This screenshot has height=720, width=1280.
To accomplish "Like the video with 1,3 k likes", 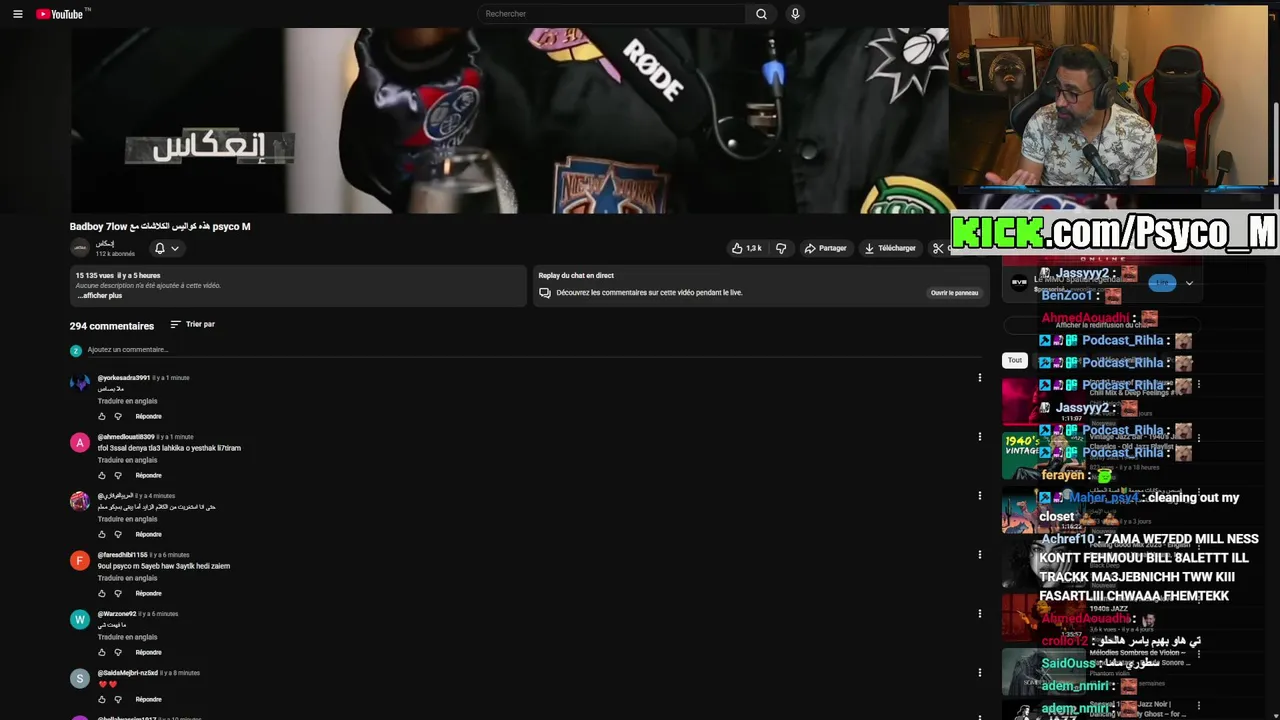I will click(747, 248).
